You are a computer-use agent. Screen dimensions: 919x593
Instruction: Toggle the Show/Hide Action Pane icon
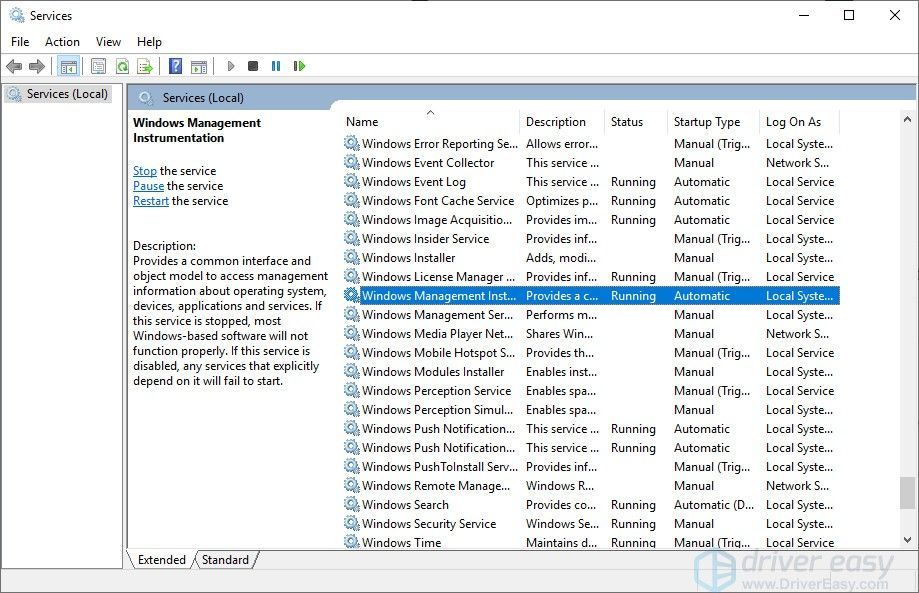[x=199, y=66]
